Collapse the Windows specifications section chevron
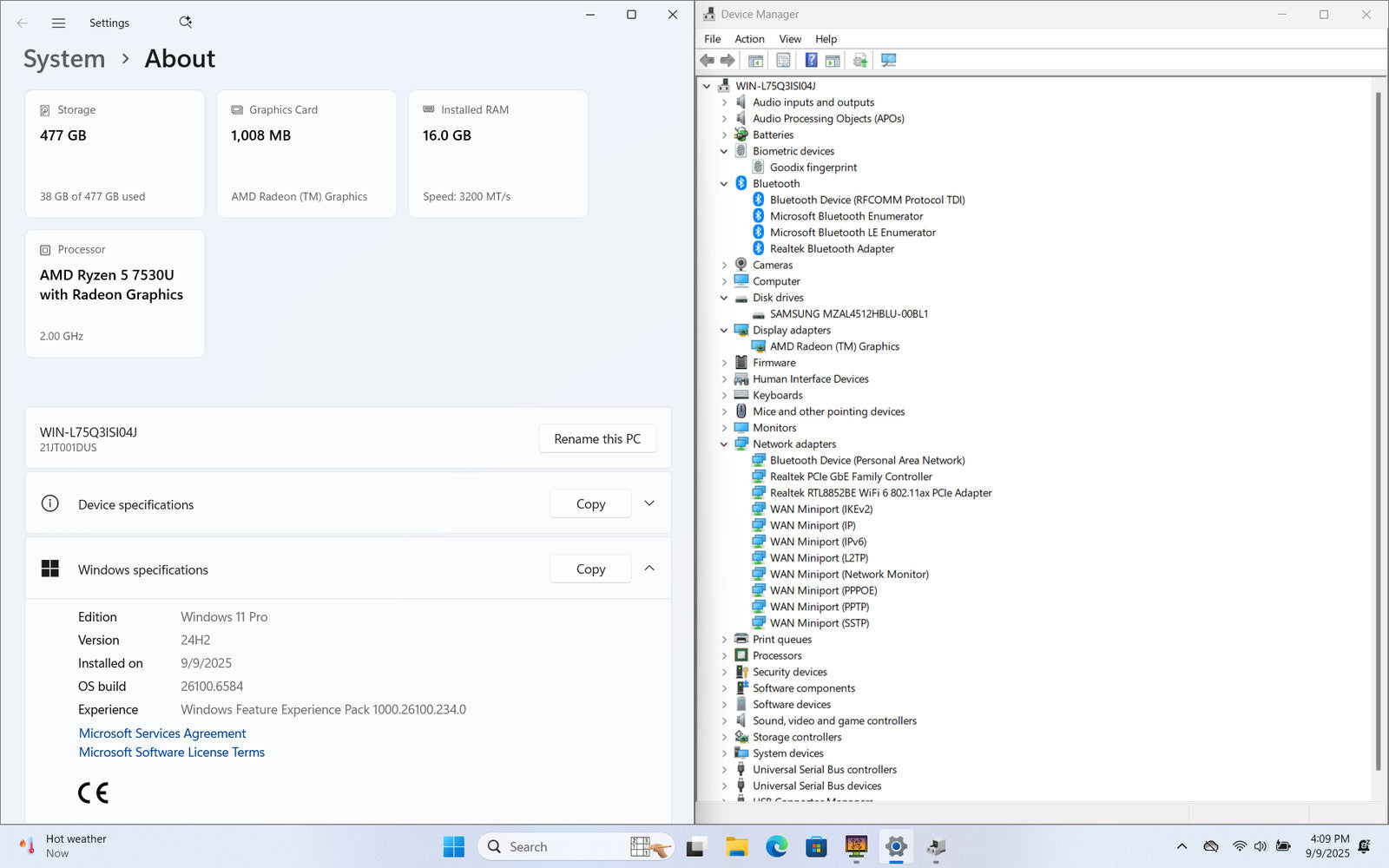Viewport: 1389px width, 868px height. tap(649, 569)
